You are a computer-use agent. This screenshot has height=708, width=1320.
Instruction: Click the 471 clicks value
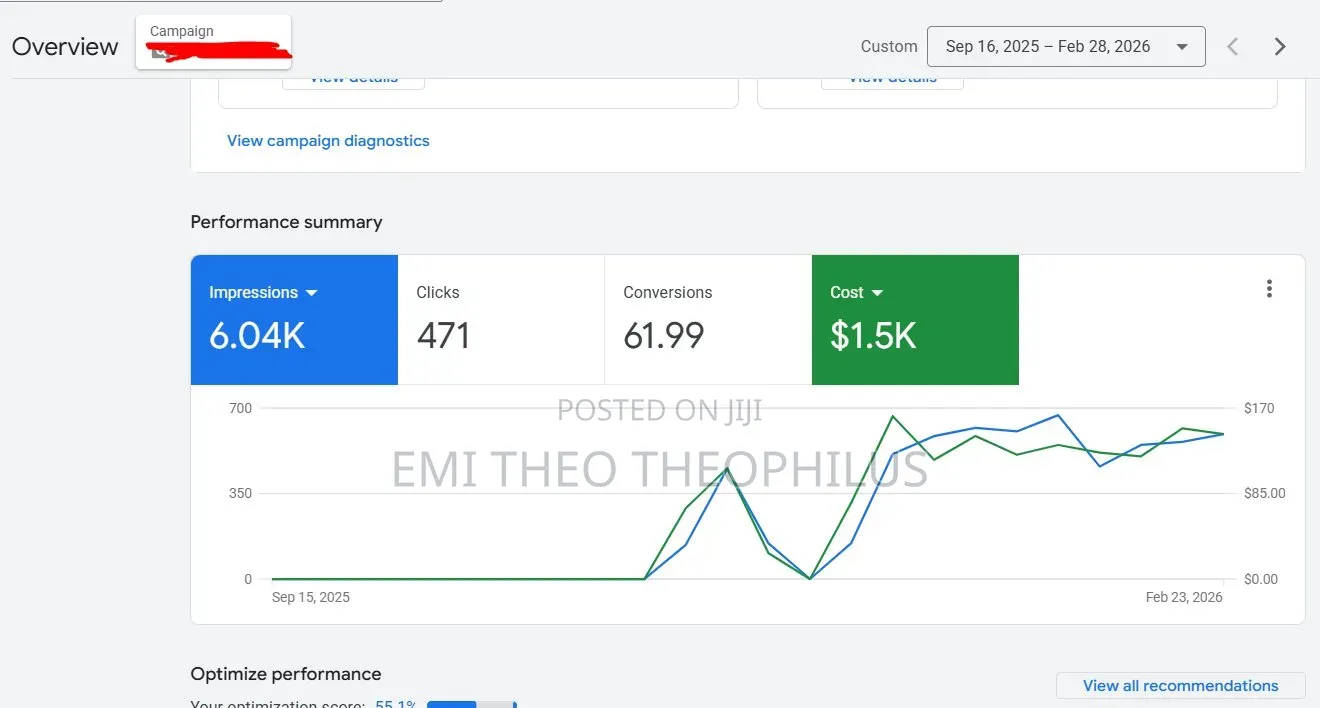point(443,336)
